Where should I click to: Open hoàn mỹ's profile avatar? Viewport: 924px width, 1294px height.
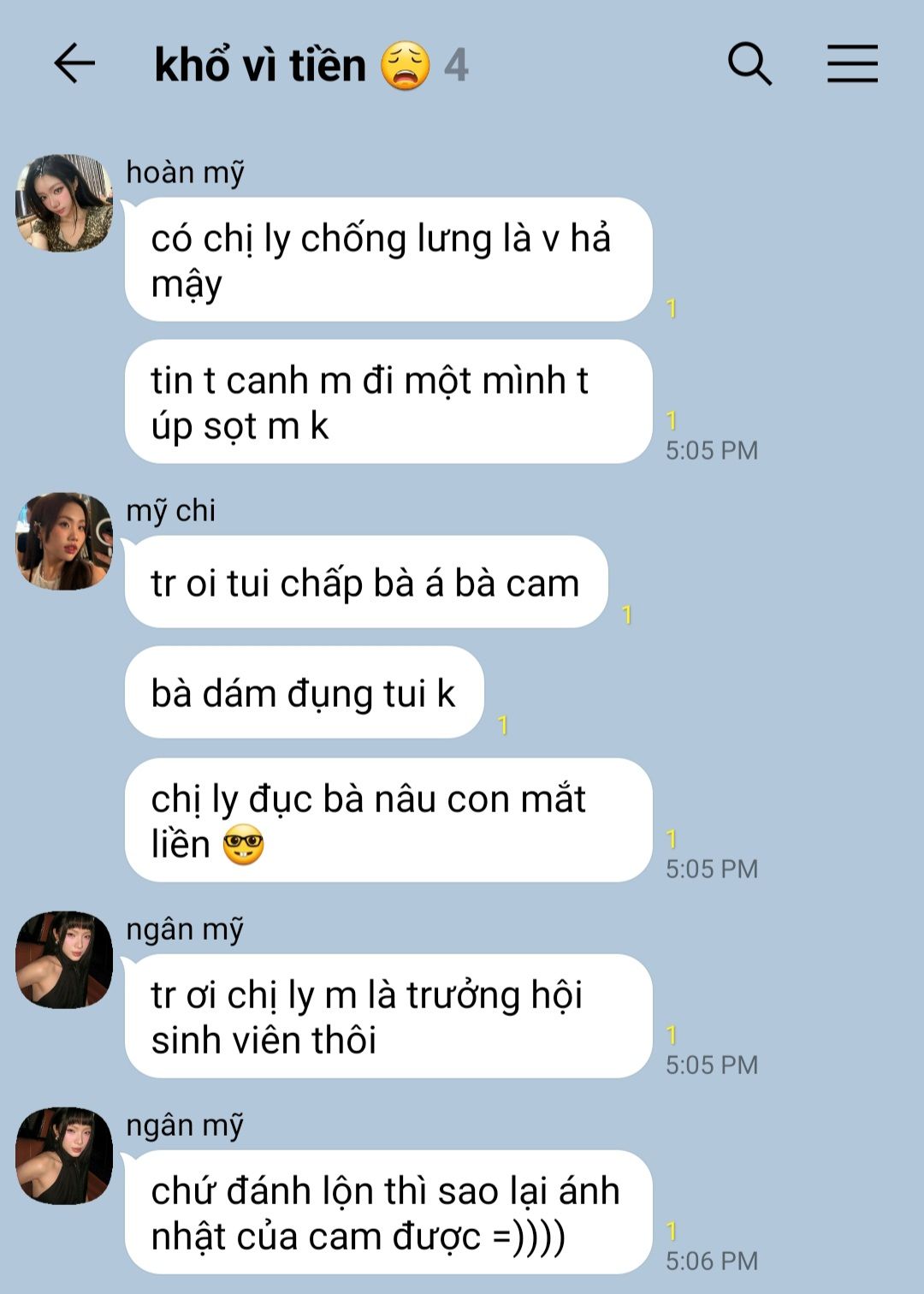coord(64,203)
